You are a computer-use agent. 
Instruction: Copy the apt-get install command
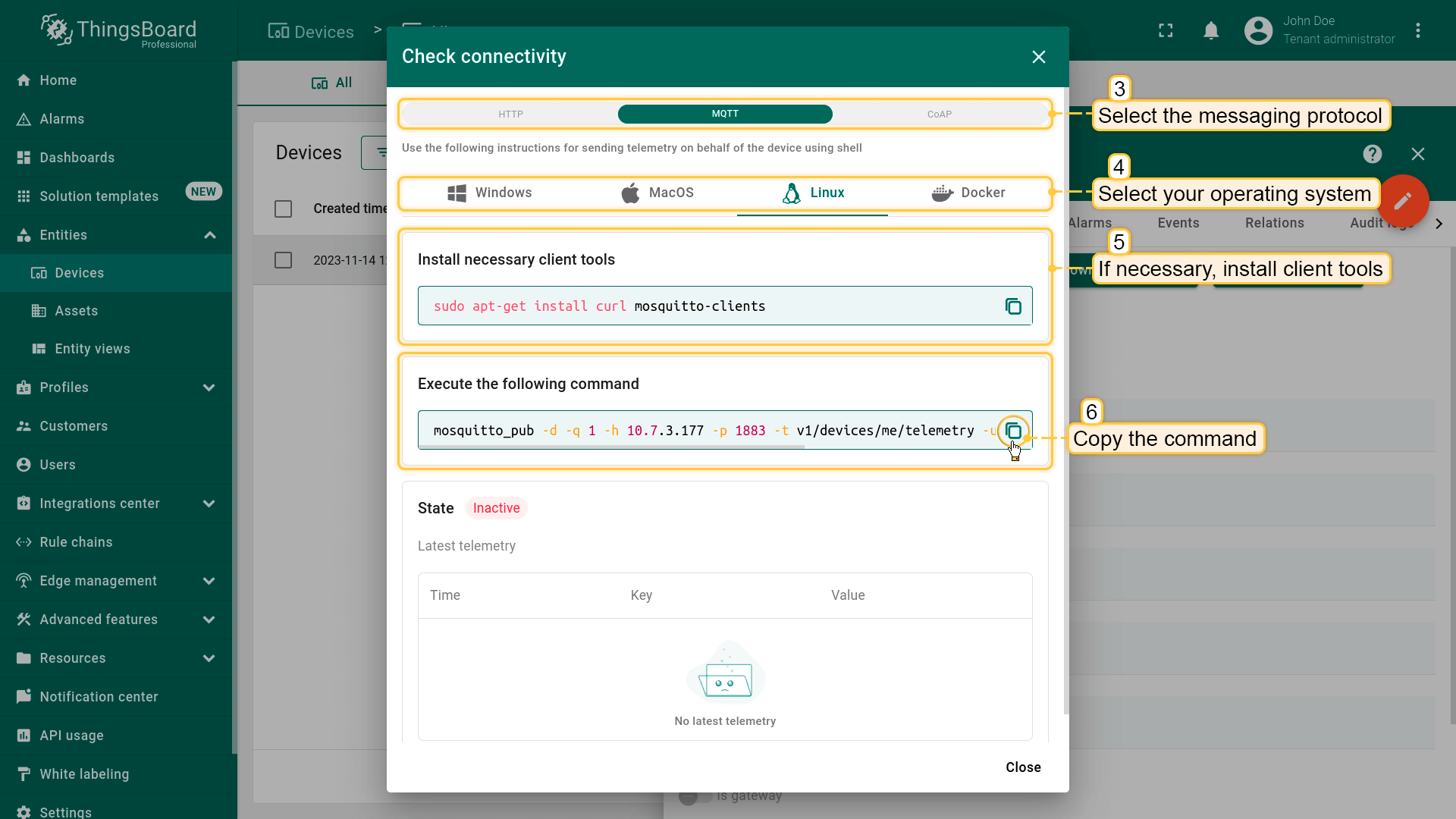1013,306
